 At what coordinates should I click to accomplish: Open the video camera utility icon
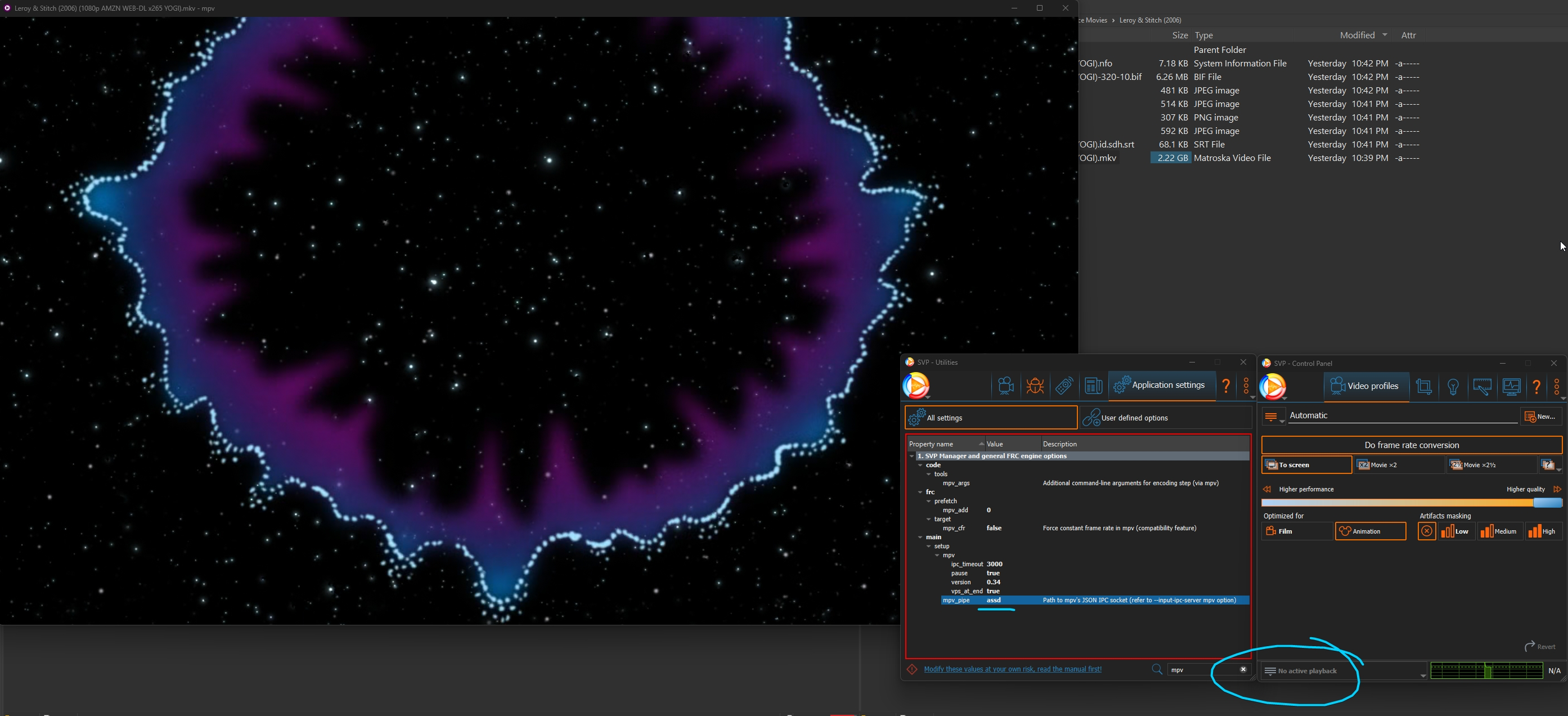point(1005,386)
